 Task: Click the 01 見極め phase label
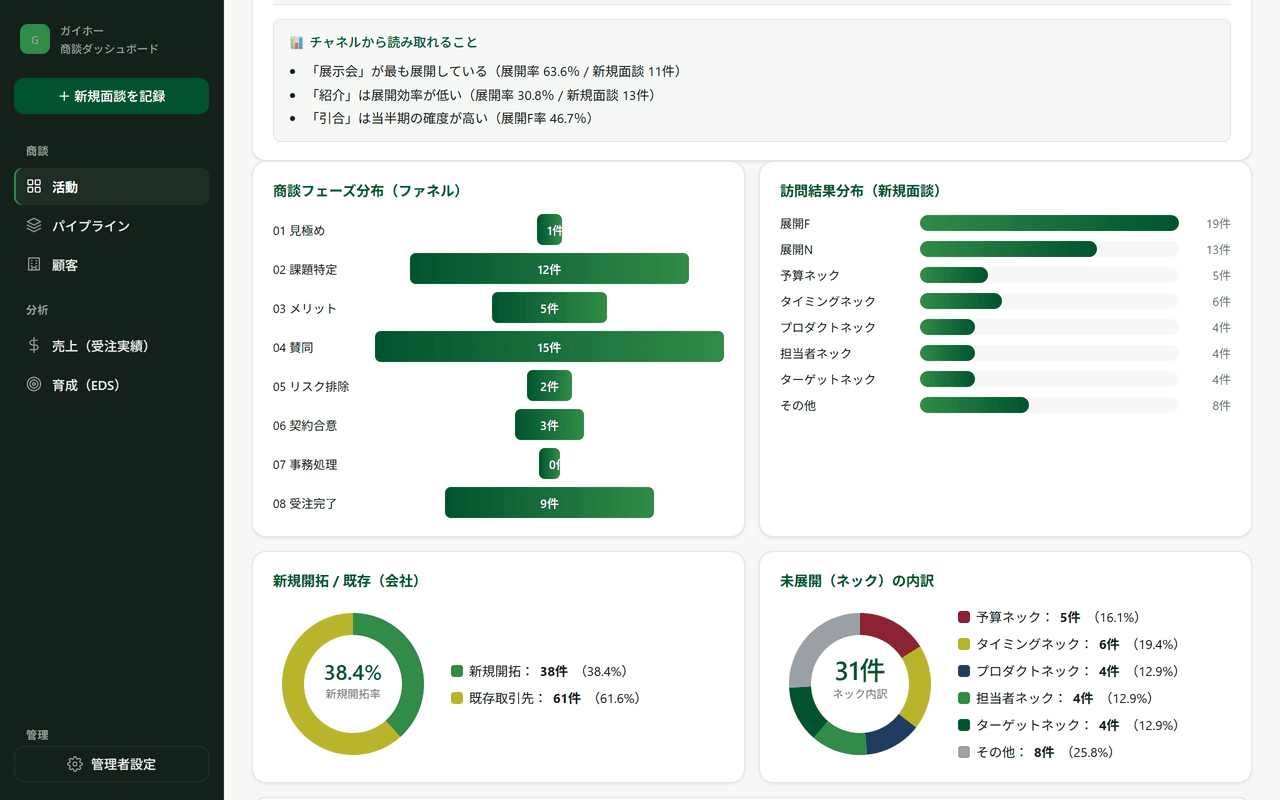pos(299,231)
